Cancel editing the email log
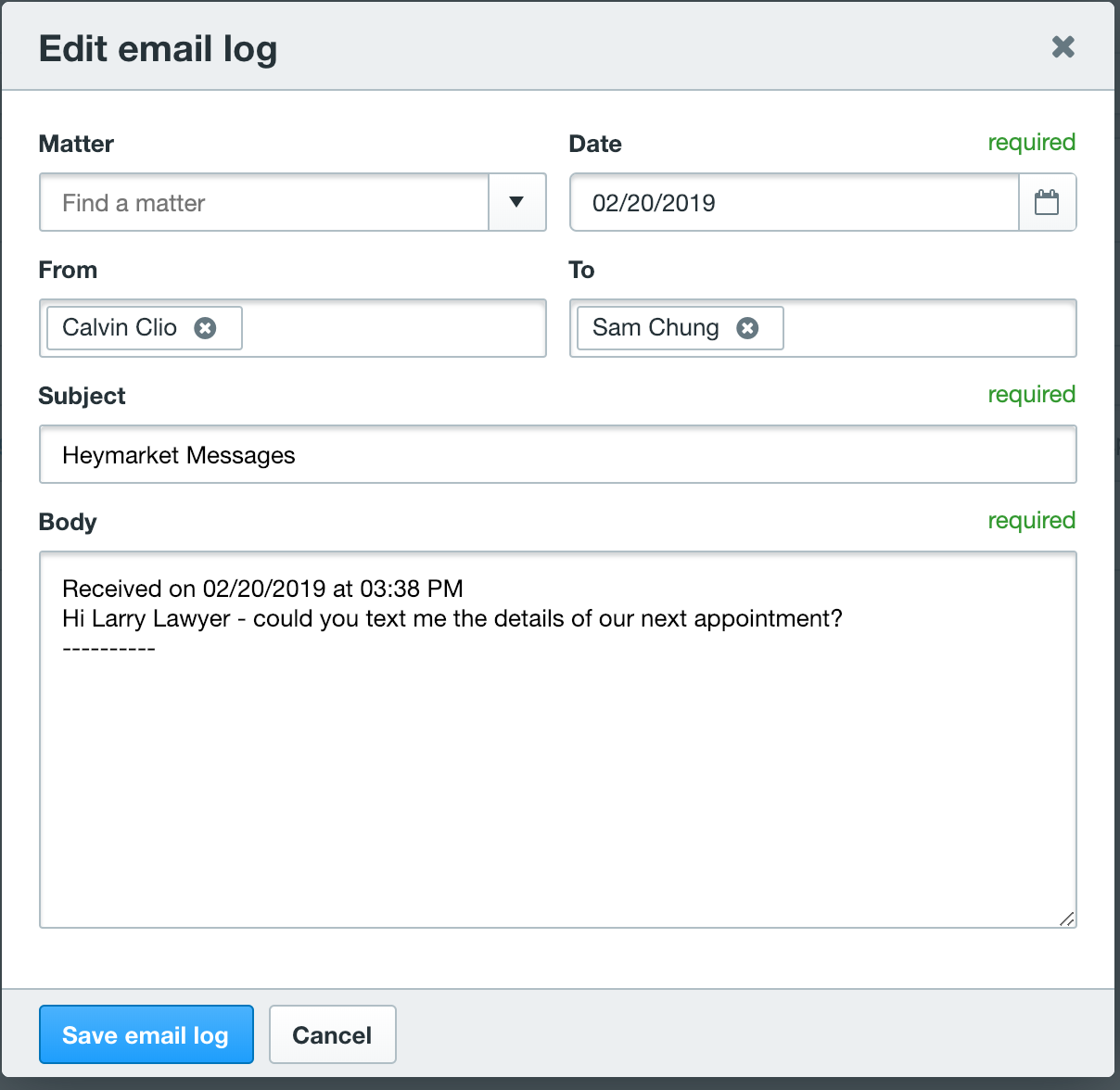 pyautogui.click(x=333, y=1034)
